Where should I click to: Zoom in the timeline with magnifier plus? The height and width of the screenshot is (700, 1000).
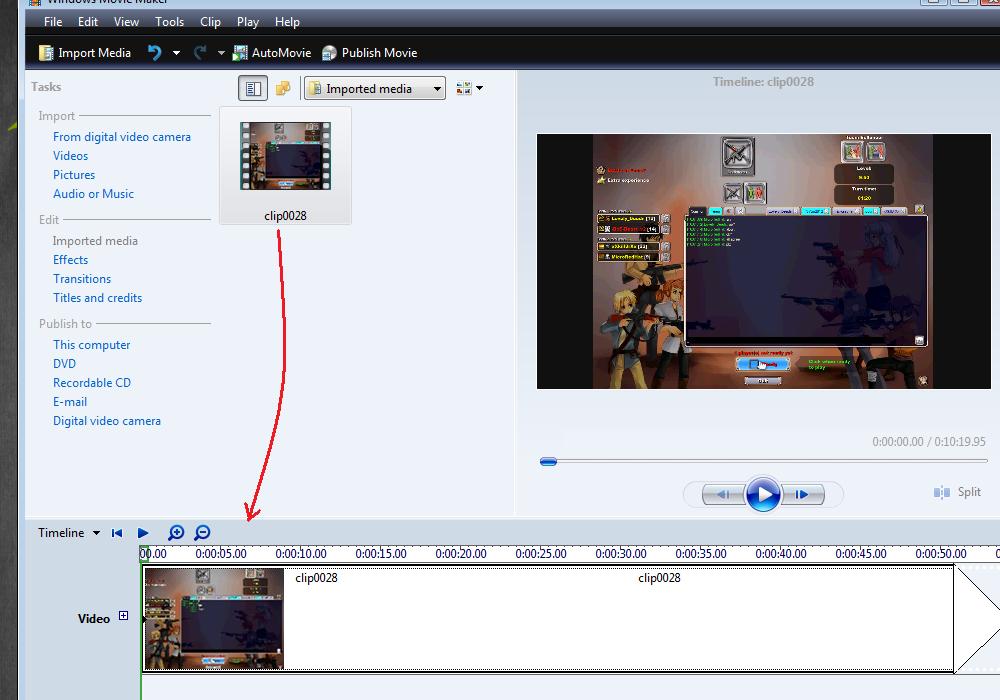click(176, 533)
